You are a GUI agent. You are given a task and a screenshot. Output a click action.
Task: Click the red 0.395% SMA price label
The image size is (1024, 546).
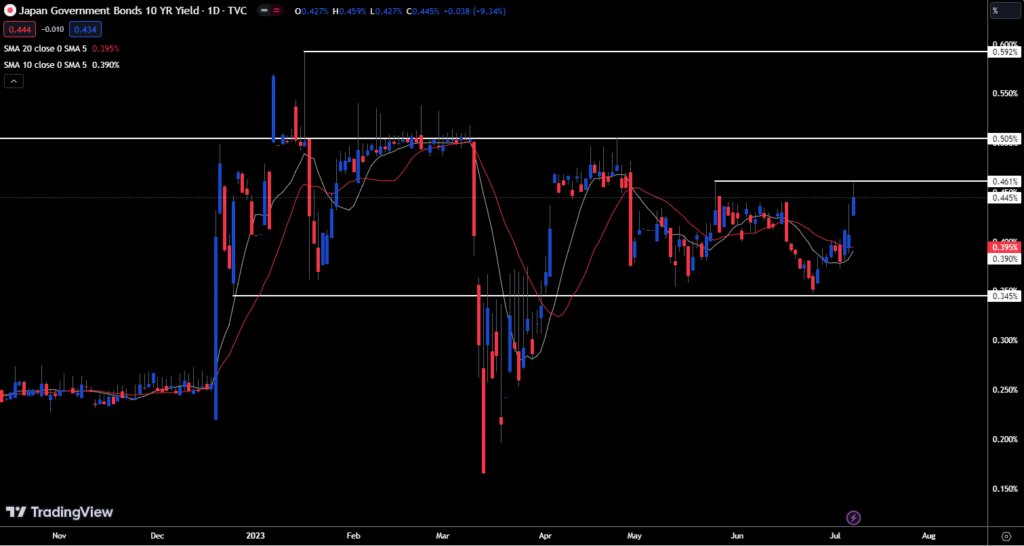[x=1004, y=248]
